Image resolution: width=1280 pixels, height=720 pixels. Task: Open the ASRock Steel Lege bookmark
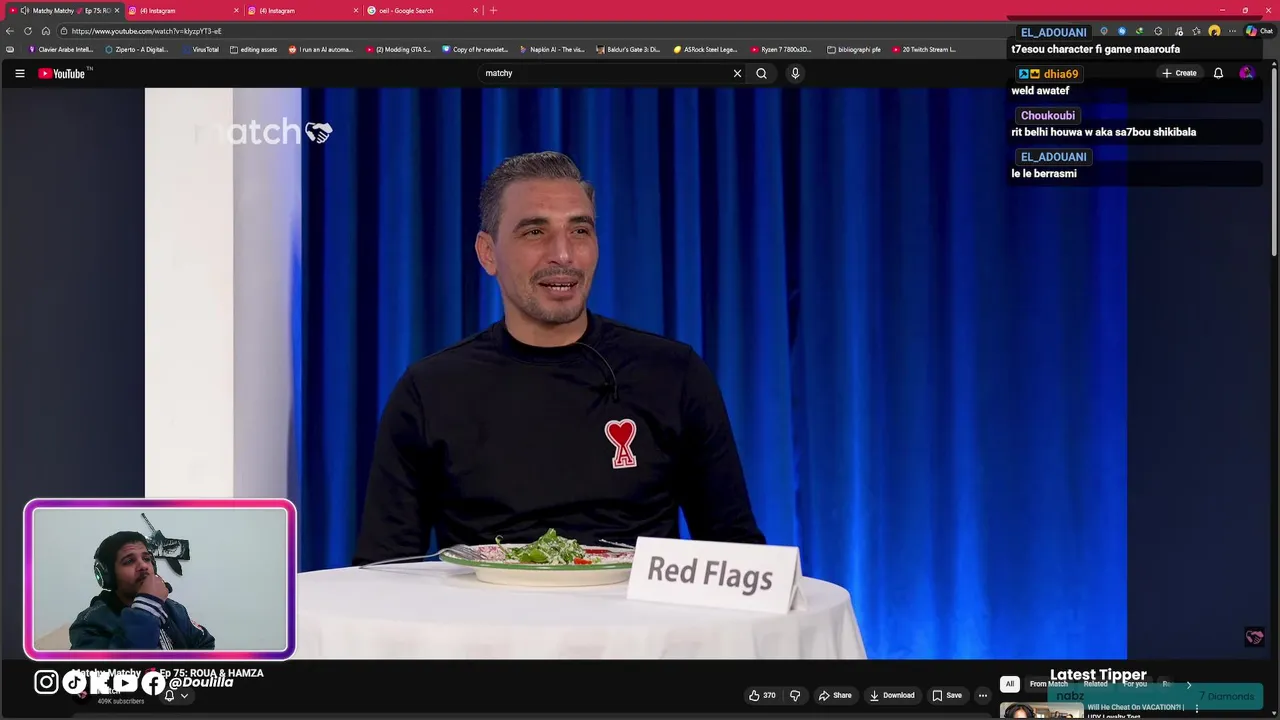(705, 49)
